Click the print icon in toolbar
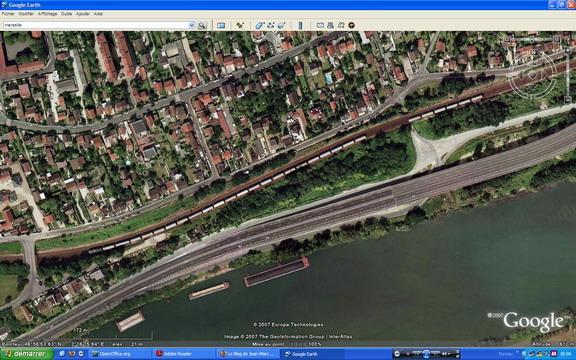 tap(330, 25)
